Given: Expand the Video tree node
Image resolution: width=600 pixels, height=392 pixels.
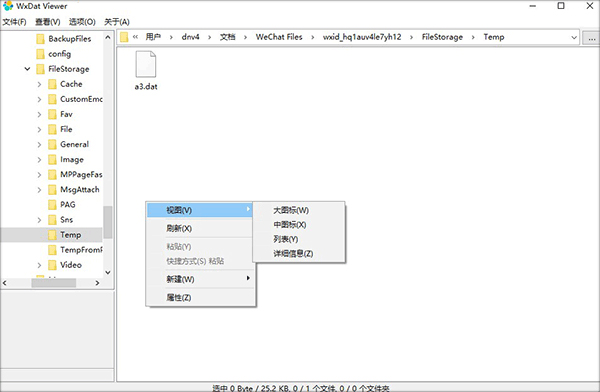Looking at the screenshot, I should coord(39,265).
